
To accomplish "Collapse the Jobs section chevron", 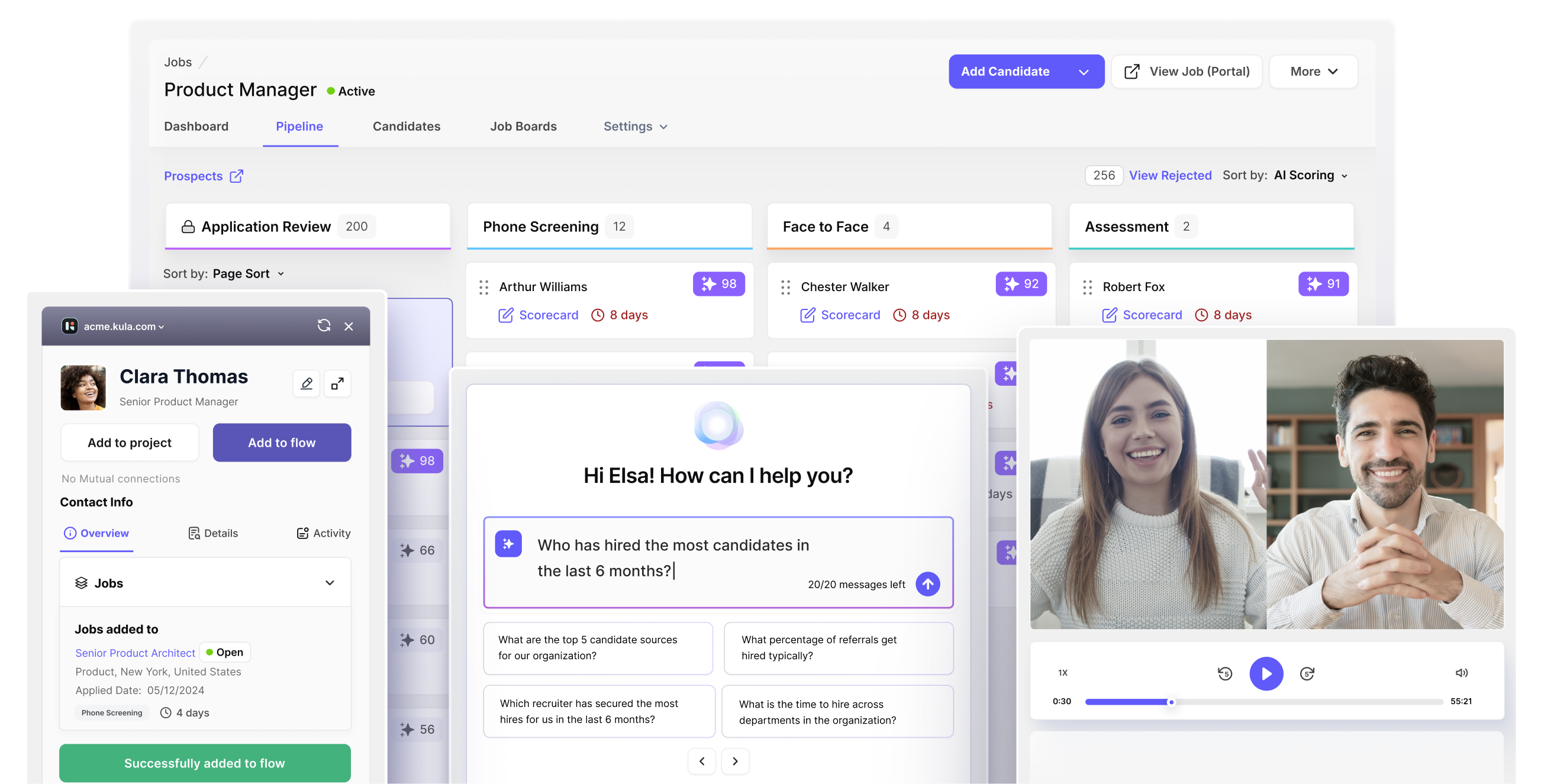I will tap(330, 582).
